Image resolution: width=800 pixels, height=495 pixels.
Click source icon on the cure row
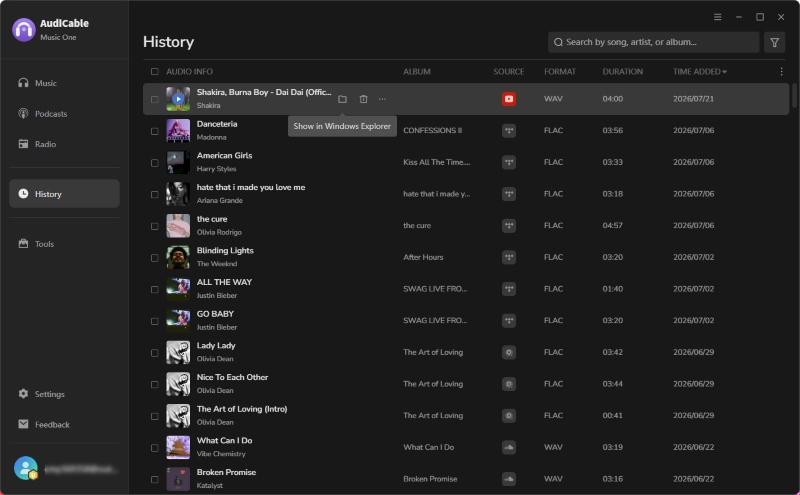[509, 226]
